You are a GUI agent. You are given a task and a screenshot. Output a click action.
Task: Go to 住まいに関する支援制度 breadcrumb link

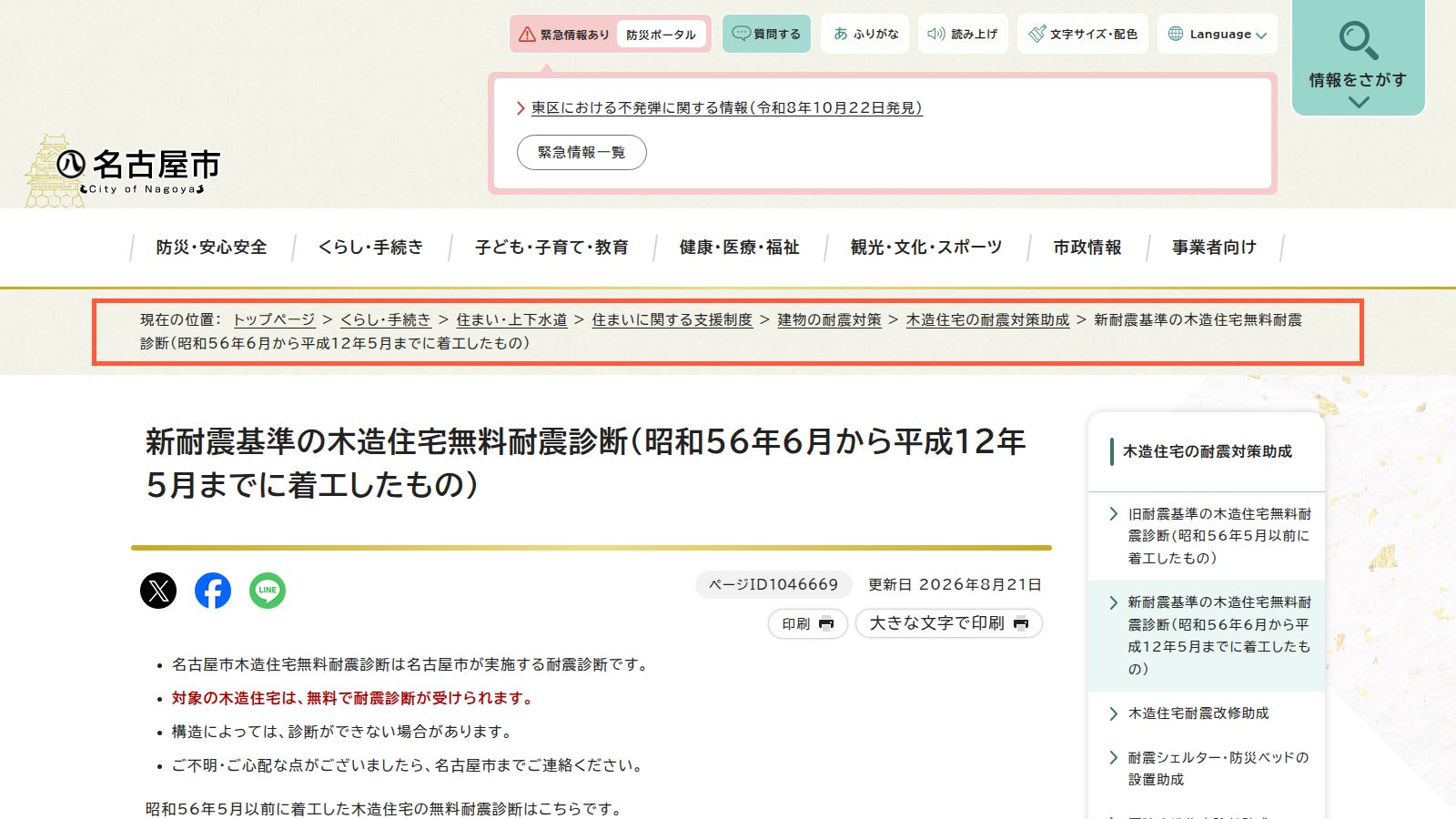click(x=672, y=319)
